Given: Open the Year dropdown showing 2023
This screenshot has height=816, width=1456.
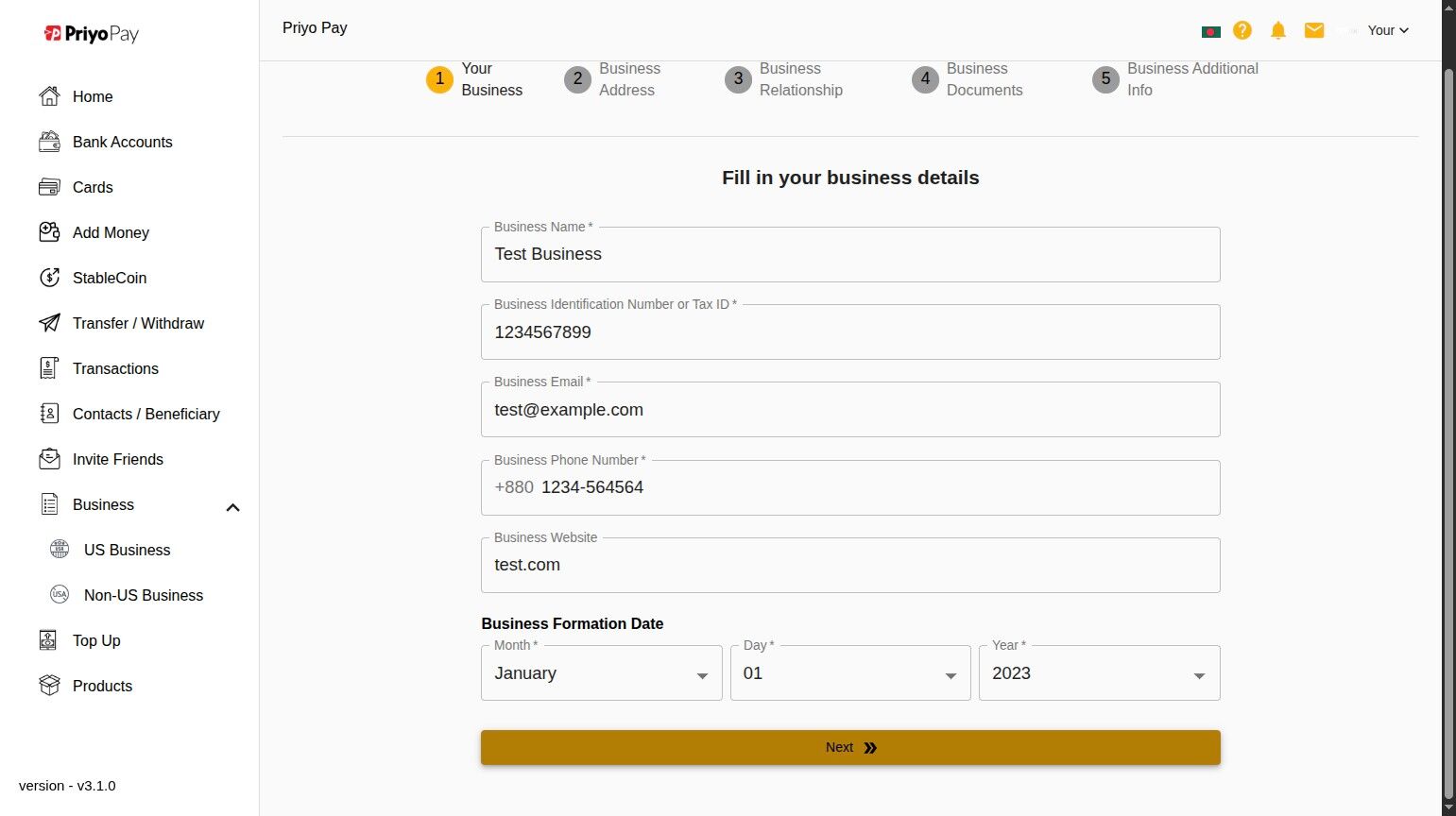Looking at the screenshot, I should pyautogui.click(x=1099, y=673).
